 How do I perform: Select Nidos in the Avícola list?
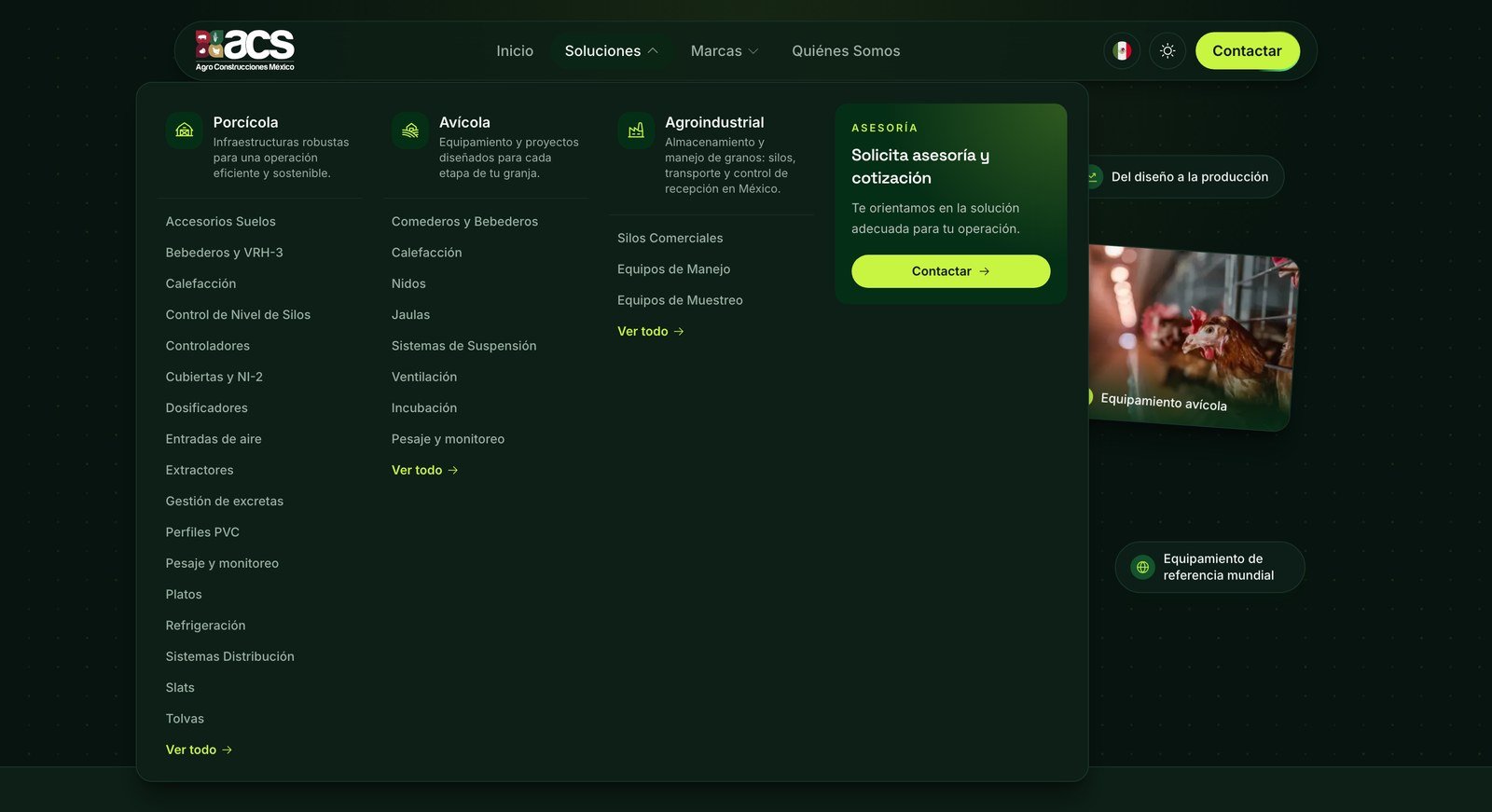(x=408, y=283)
